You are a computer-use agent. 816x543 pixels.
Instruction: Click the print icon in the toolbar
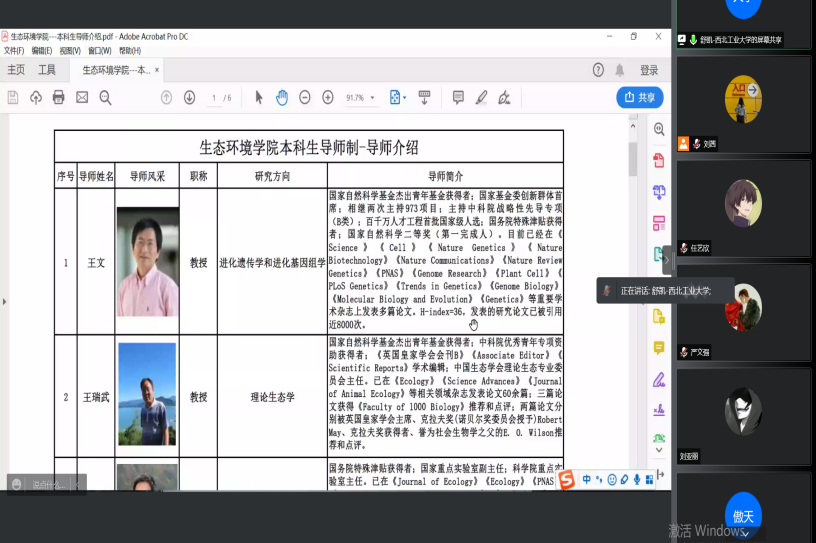58,97
